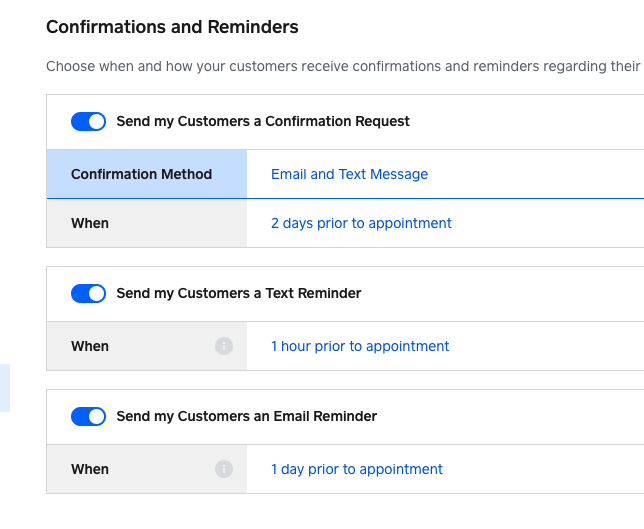This screenshot has height=529, width=644.
Task: Click the light blue highlighted strip at left edge
Action: pyautogui.click(x=4, y=388)
